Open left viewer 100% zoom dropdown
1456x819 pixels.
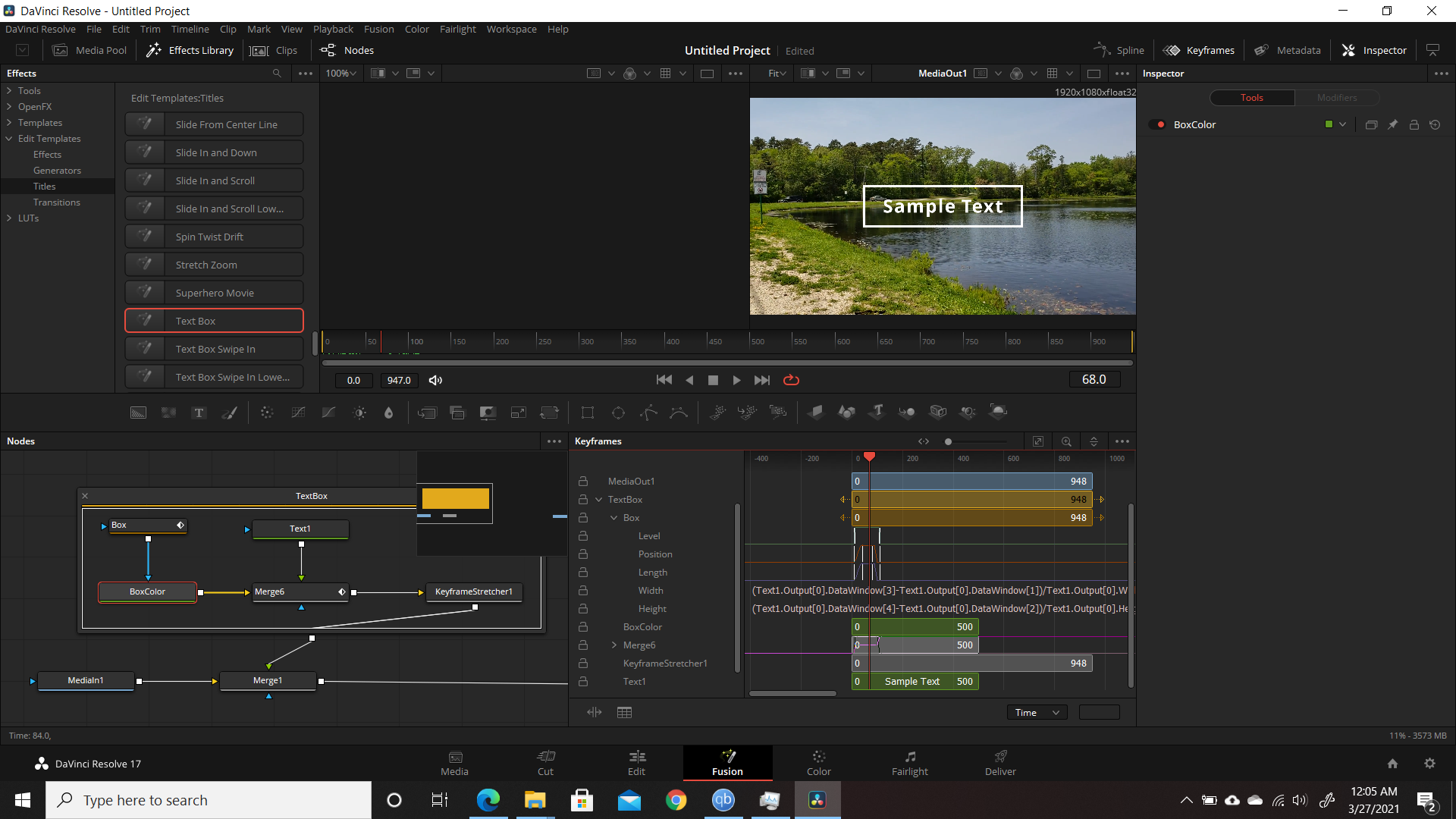coord(340,74)
